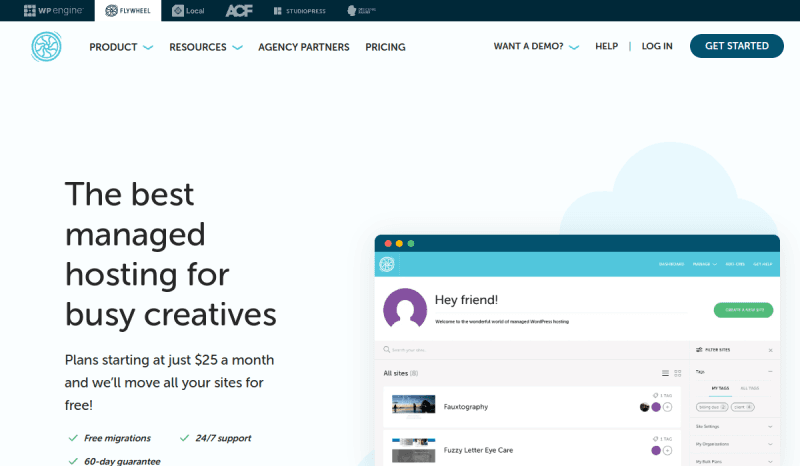This screenshot has height=466, width=800.
Task: Click the ACF logo in top bar
Action: pyautogui.click(x=239, y=10)
